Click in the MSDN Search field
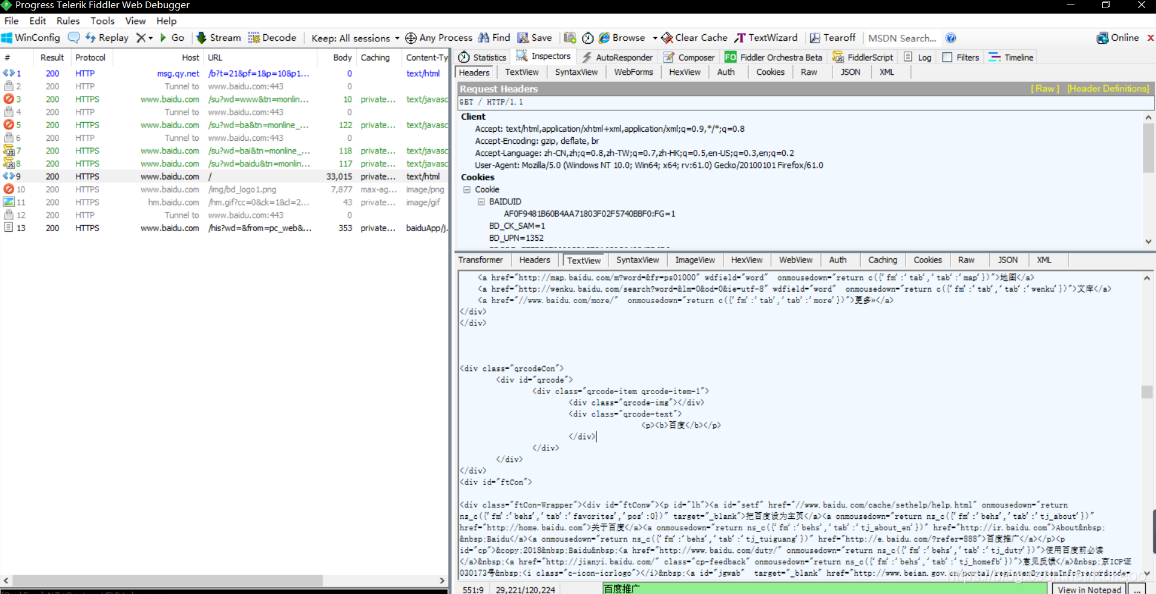Viewport: 1156px width, 594px height. (x=902, y=38)
